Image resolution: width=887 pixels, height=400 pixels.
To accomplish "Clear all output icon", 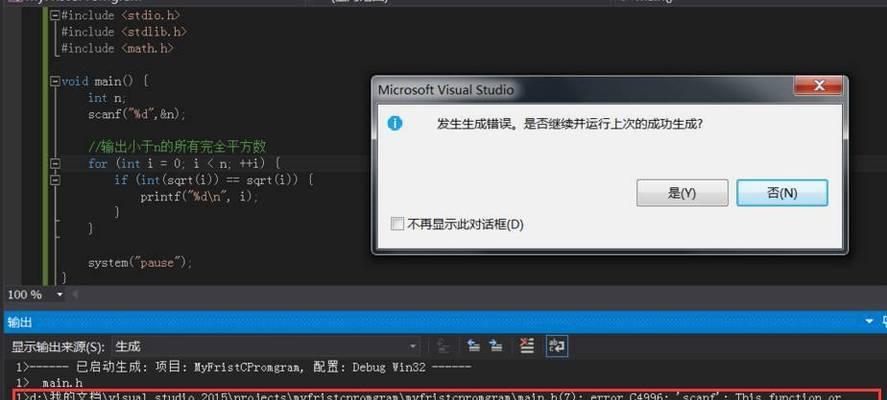I will tap(527, 346).
